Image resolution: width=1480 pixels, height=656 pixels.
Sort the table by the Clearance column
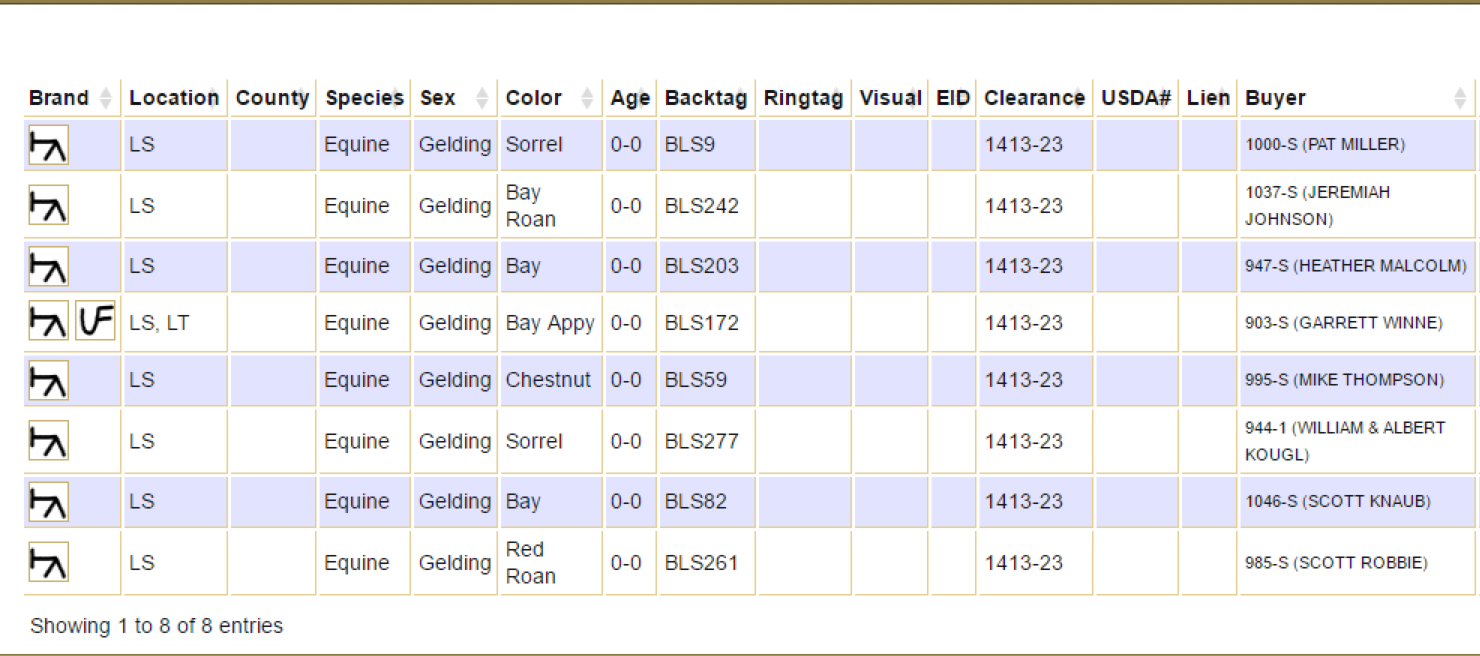[1035, 98]
